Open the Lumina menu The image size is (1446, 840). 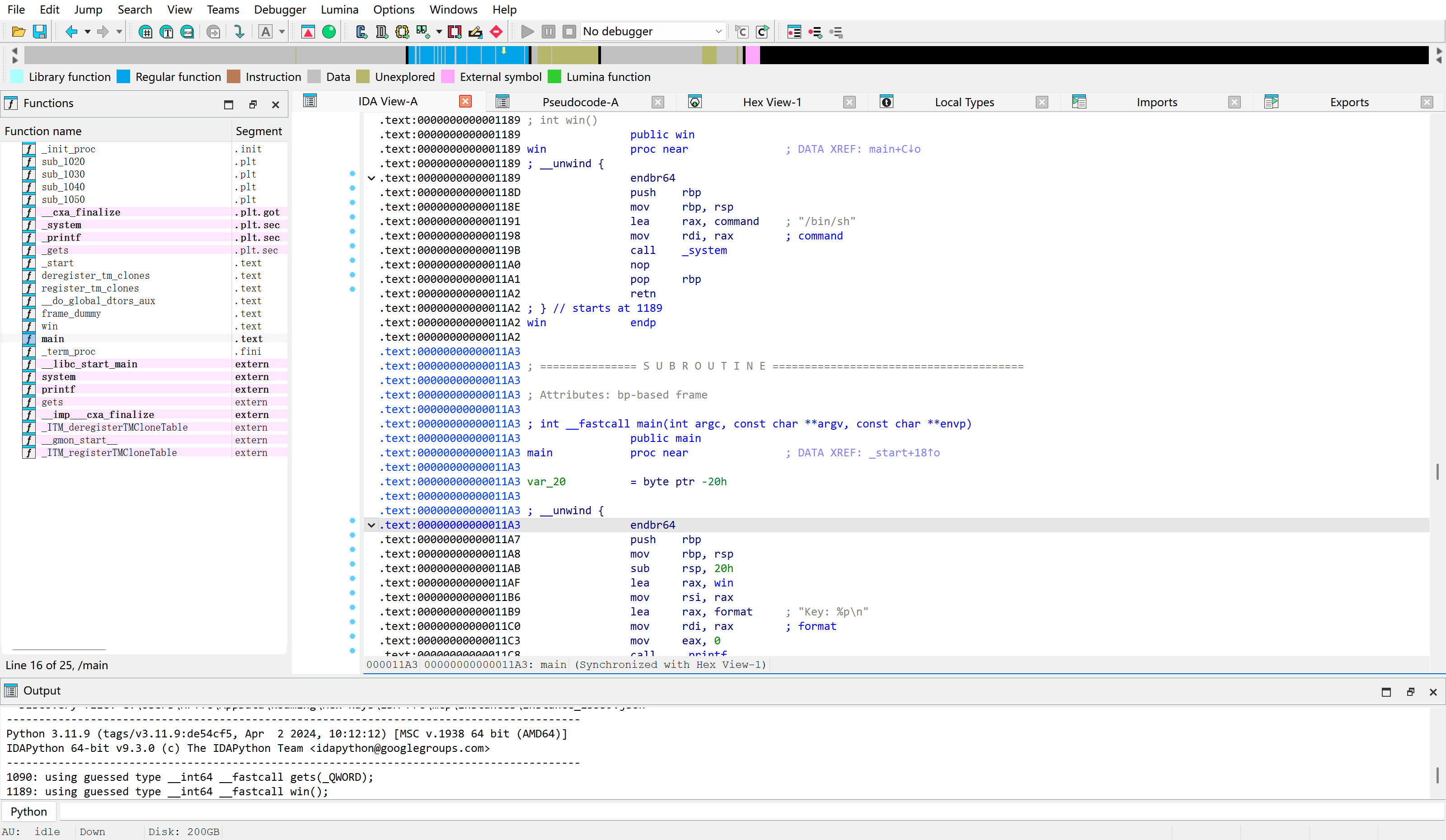(340, 10)
